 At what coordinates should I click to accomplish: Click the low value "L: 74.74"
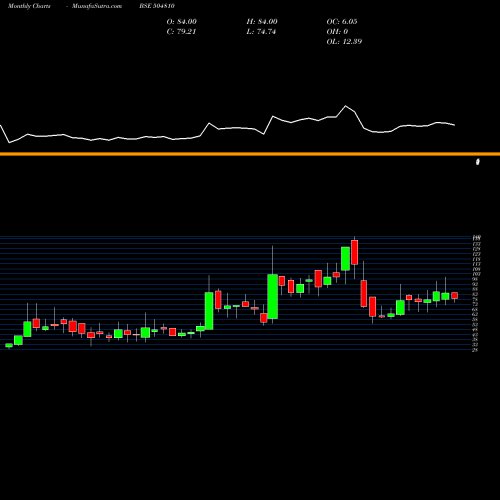261,32
